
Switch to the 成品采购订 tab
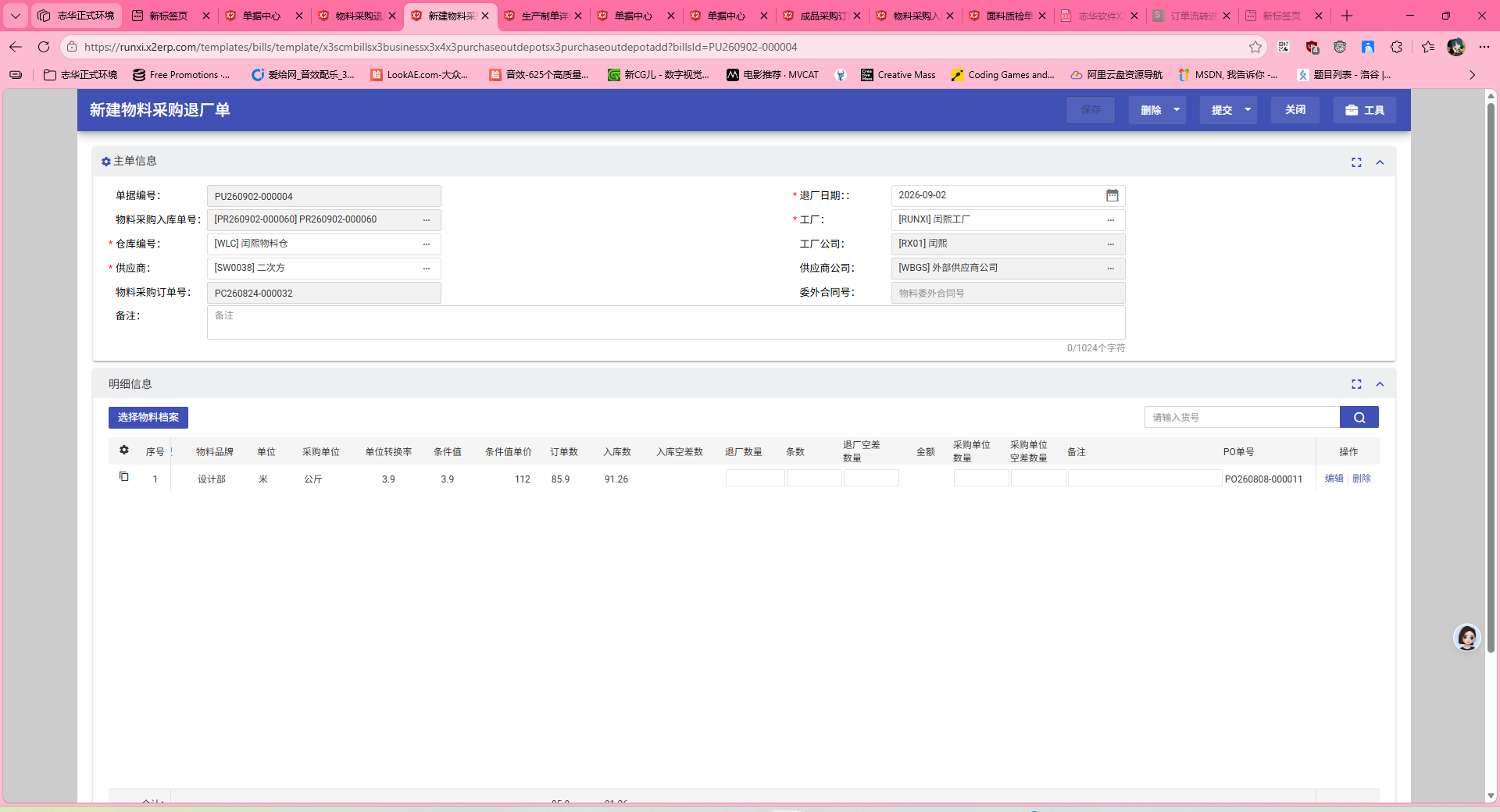[x=823, y=16]
